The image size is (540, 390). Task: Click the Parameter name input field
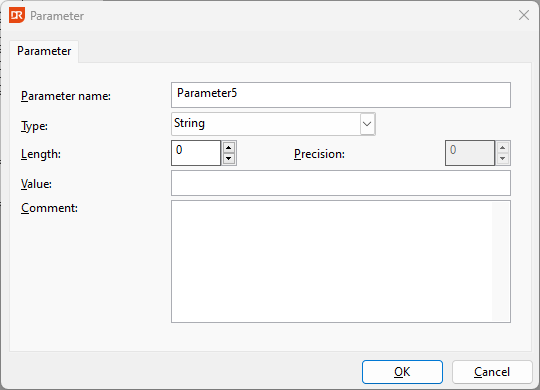pos(341,95)
